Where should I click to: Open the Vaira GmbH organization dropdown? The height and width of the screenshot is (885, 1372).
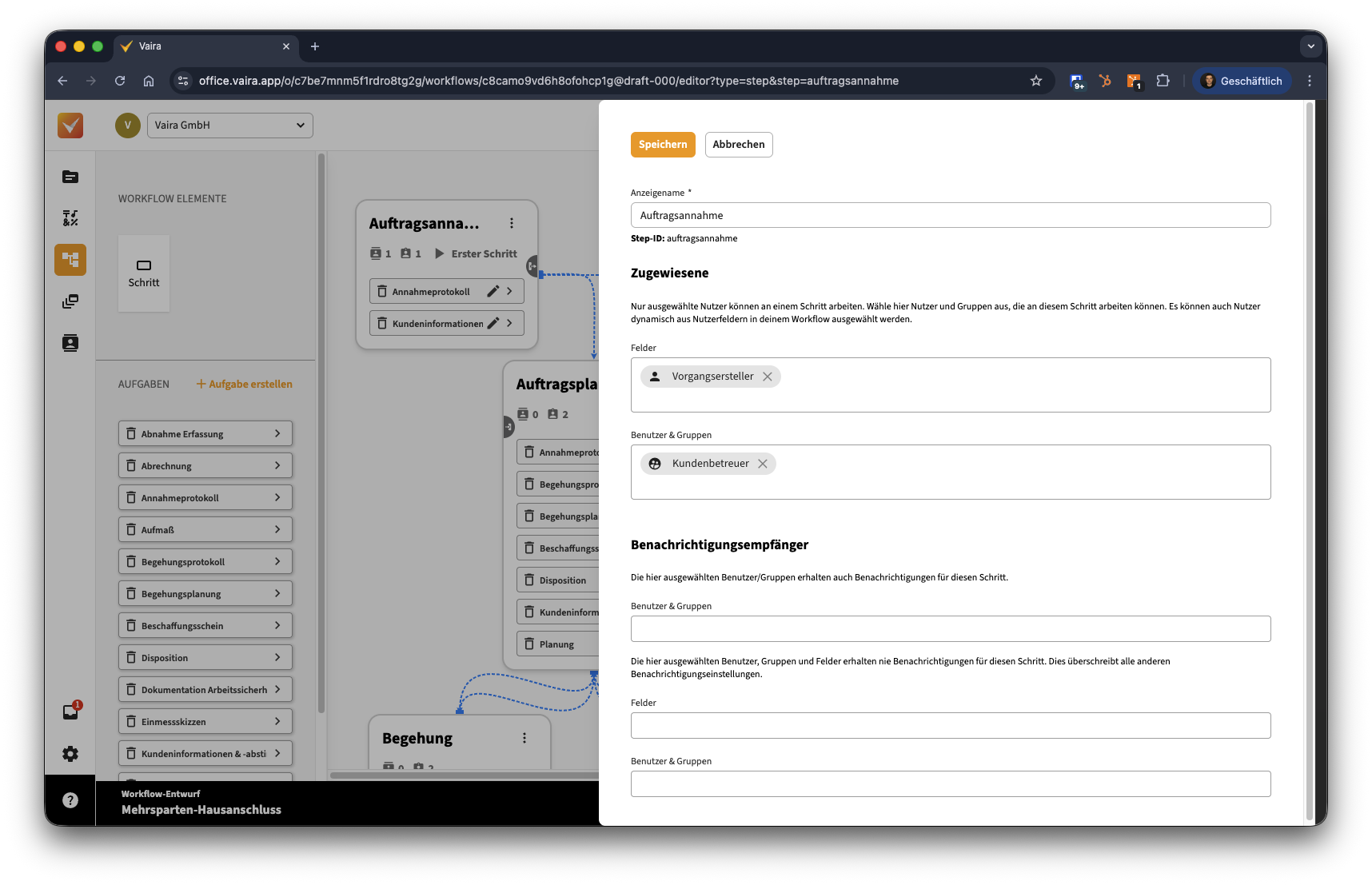pyautogui.click(x=229, y=126)
